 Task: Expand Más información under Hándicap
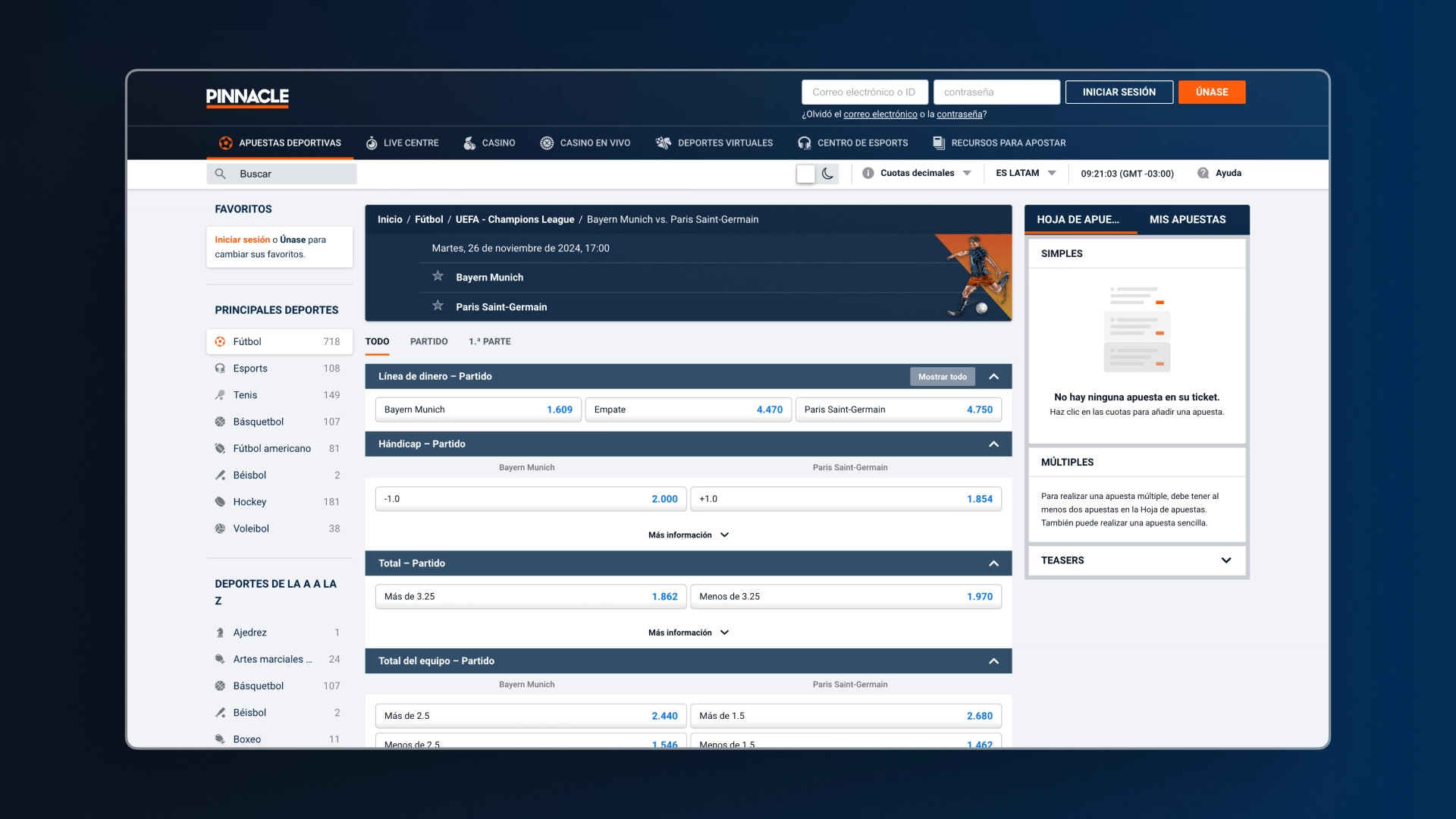(x=689, y=535)
